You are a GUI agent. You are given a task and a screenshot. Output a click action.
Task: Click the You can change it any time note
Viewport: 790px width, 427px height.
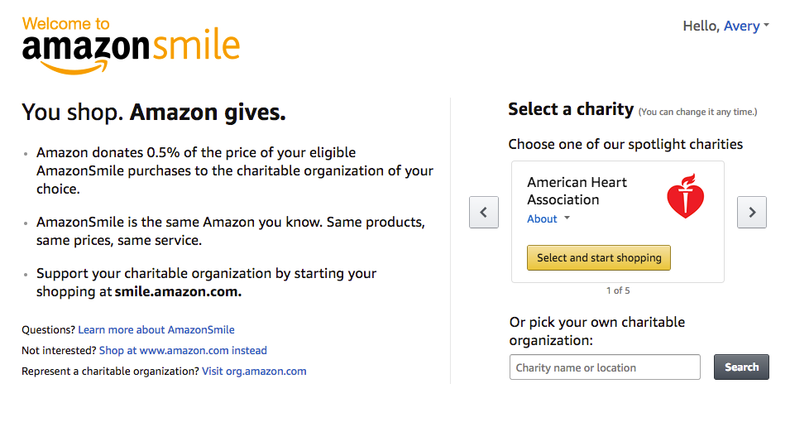point(699,111)
